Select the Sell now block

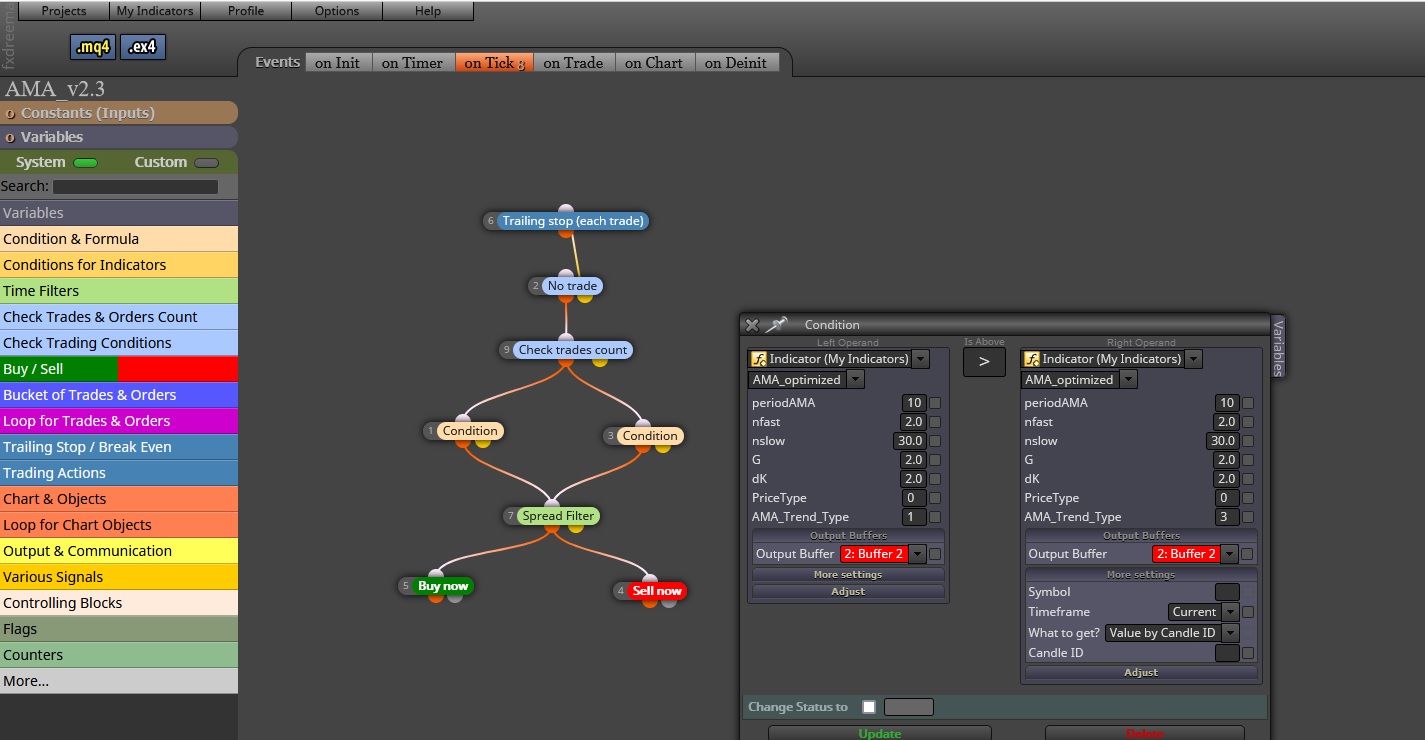point(656,590)
